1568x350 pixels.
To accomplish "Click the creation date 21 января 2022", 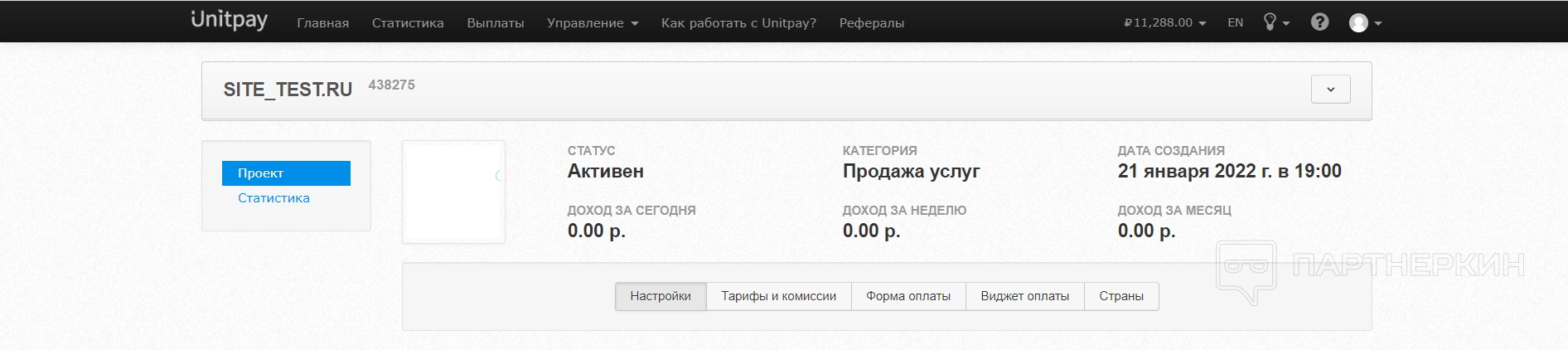I will click(1229, 172).
